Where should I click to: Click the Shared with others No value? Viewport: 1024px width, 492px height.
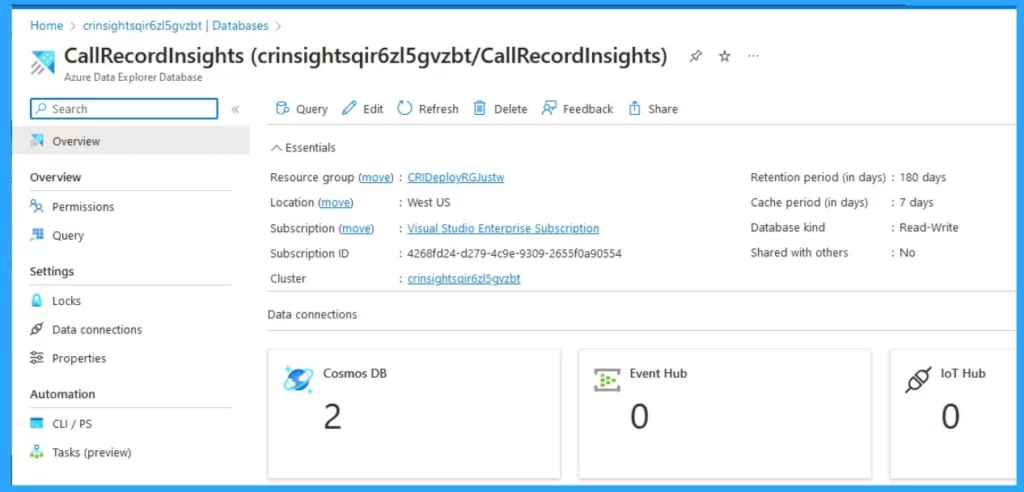(x=908, y=252)
